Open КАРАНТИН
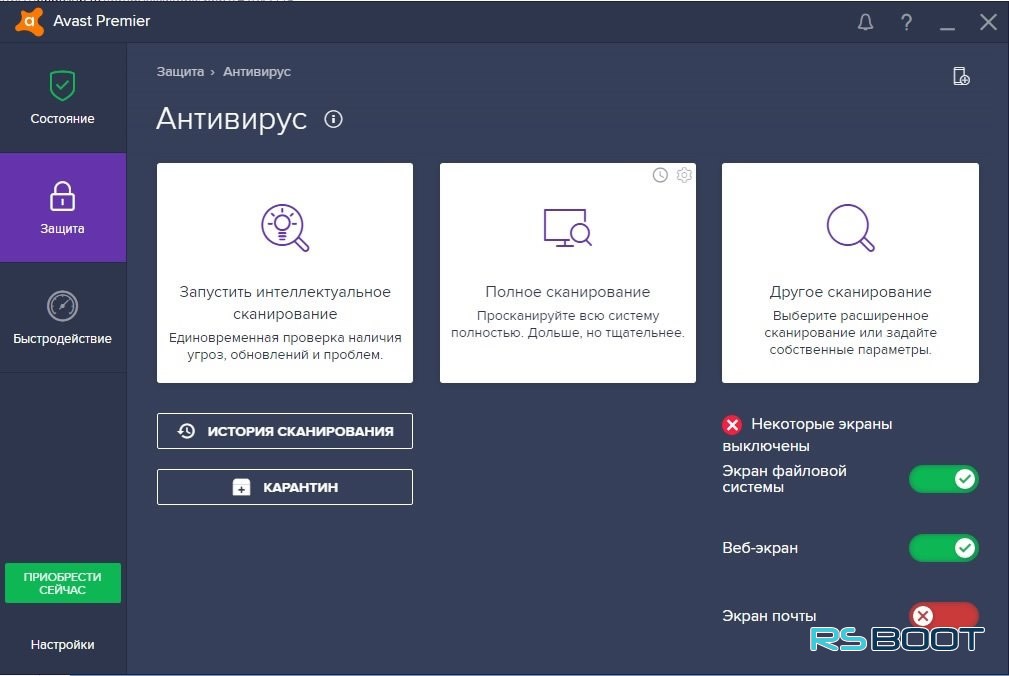Viewport: 1009px width, 676px height. (x=284, y=487)
